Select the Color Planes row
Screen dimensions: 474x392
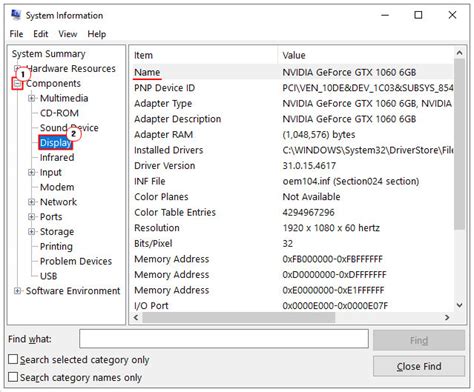(292, 197)
